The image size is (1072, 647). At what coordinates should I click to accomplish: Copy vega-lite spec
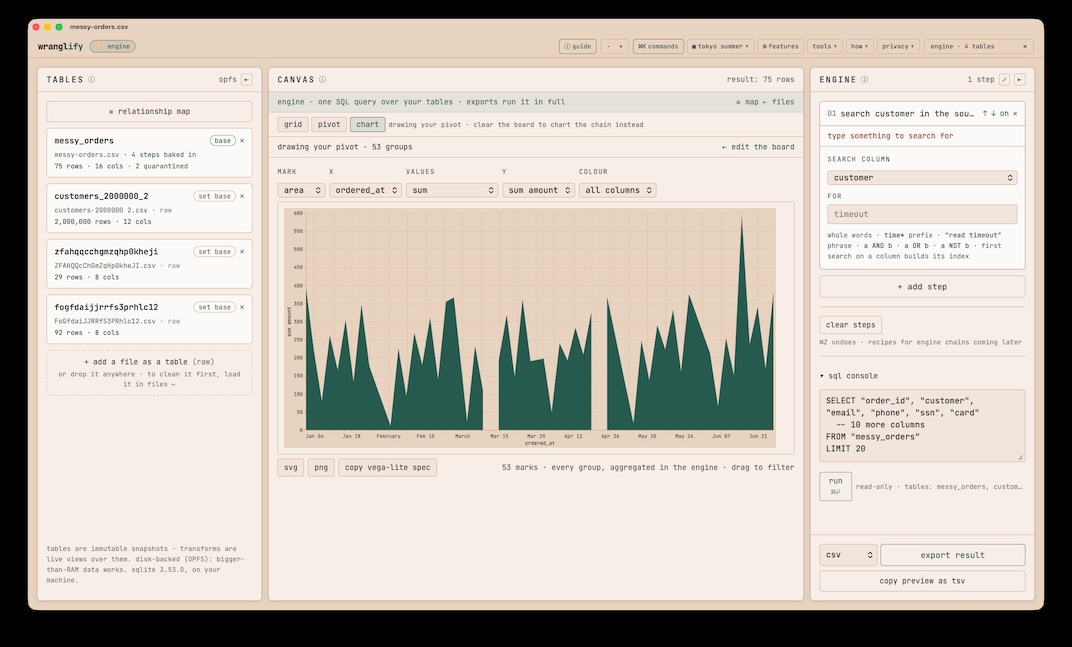[388, 467]
